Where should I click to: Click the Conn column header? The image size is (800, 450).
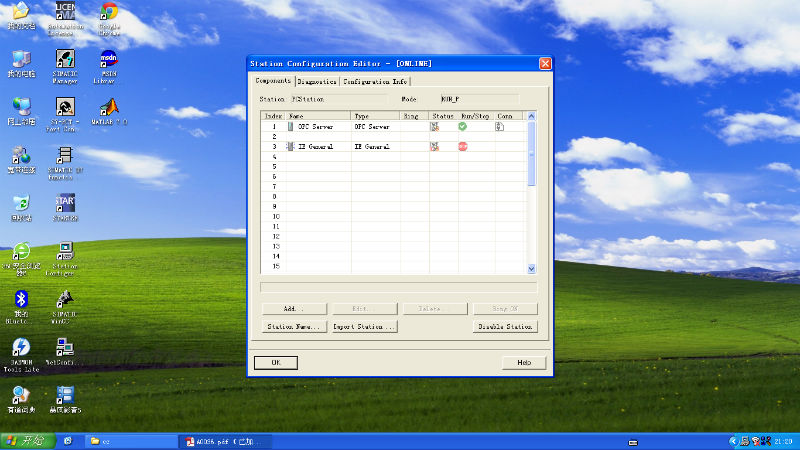pos(509,116)
